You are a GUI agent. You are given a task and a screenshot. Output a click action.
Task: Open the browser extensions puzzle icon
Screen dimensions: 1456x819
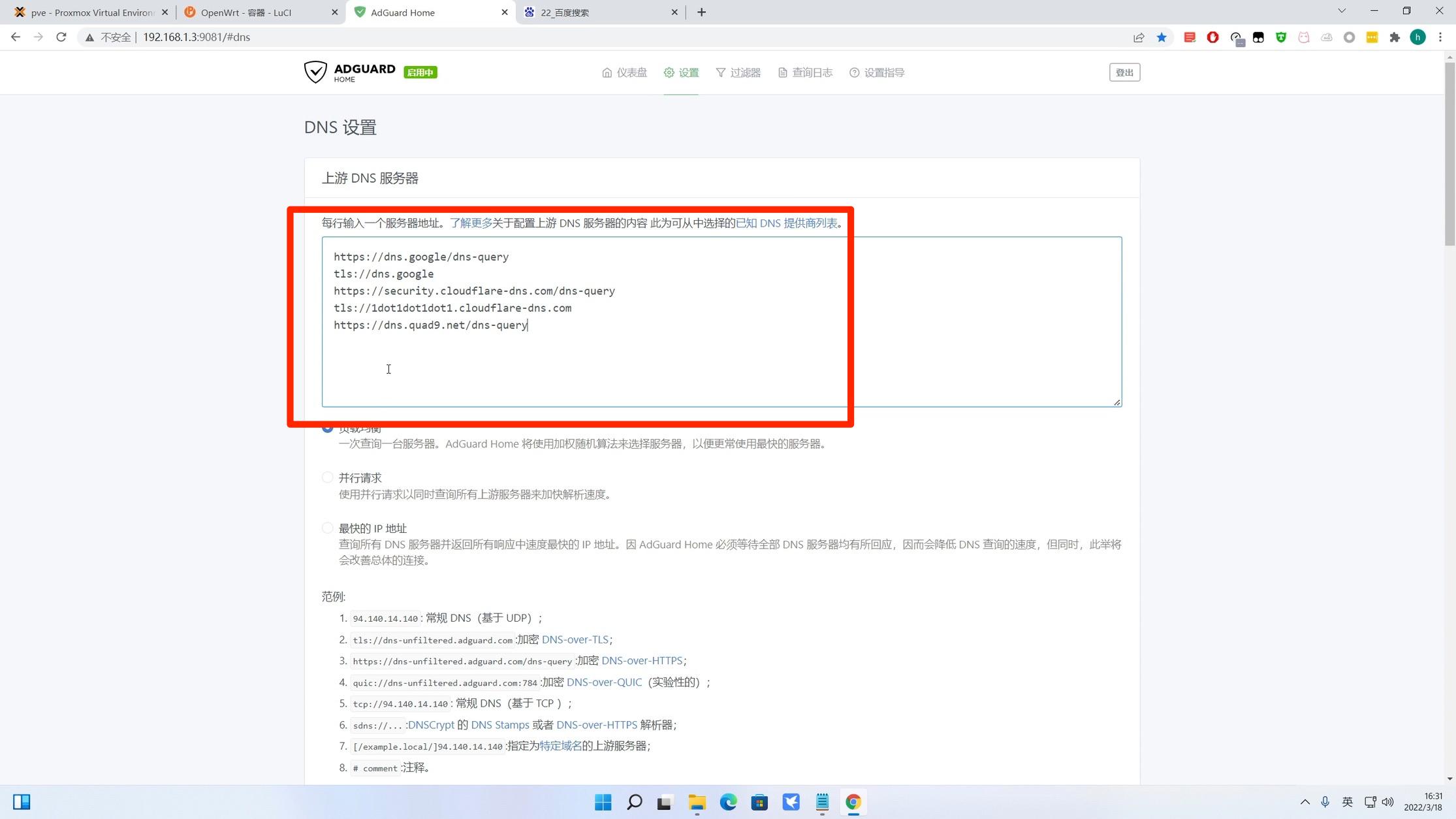1395,37
